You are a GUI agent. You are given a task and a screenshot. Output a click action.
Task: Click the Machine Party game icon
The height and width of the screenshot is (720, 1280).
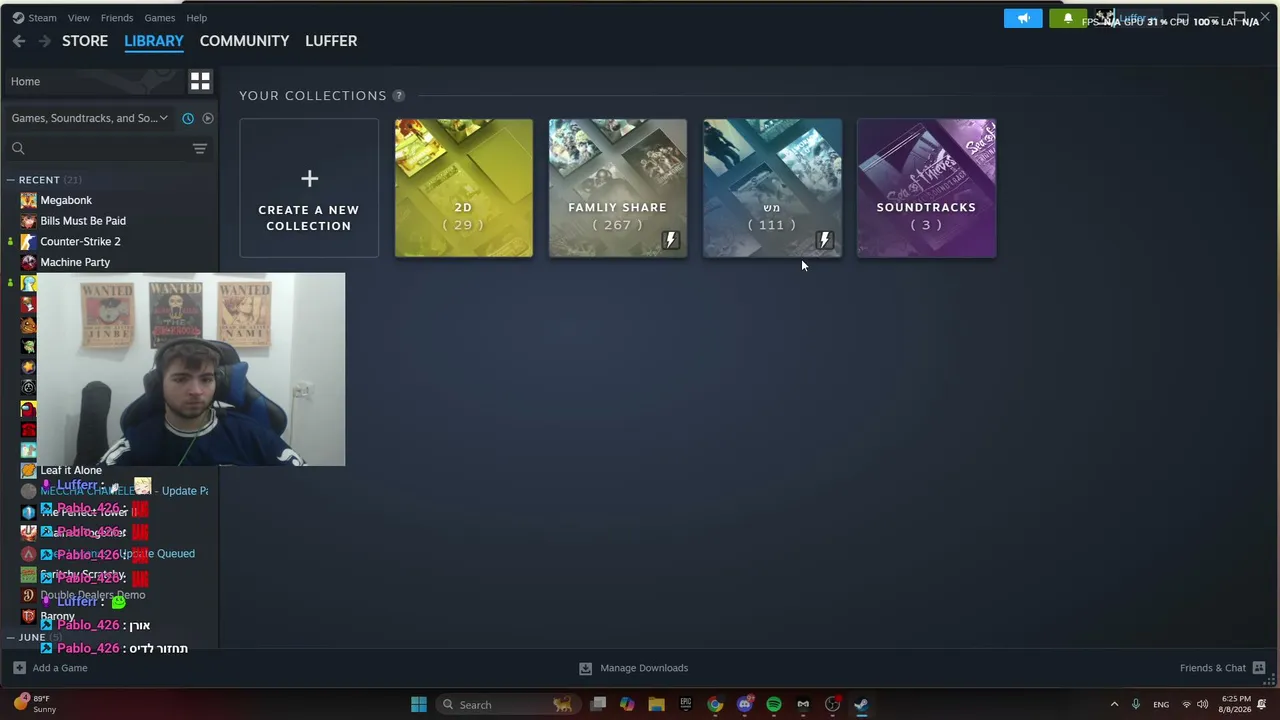coord(28,262)
